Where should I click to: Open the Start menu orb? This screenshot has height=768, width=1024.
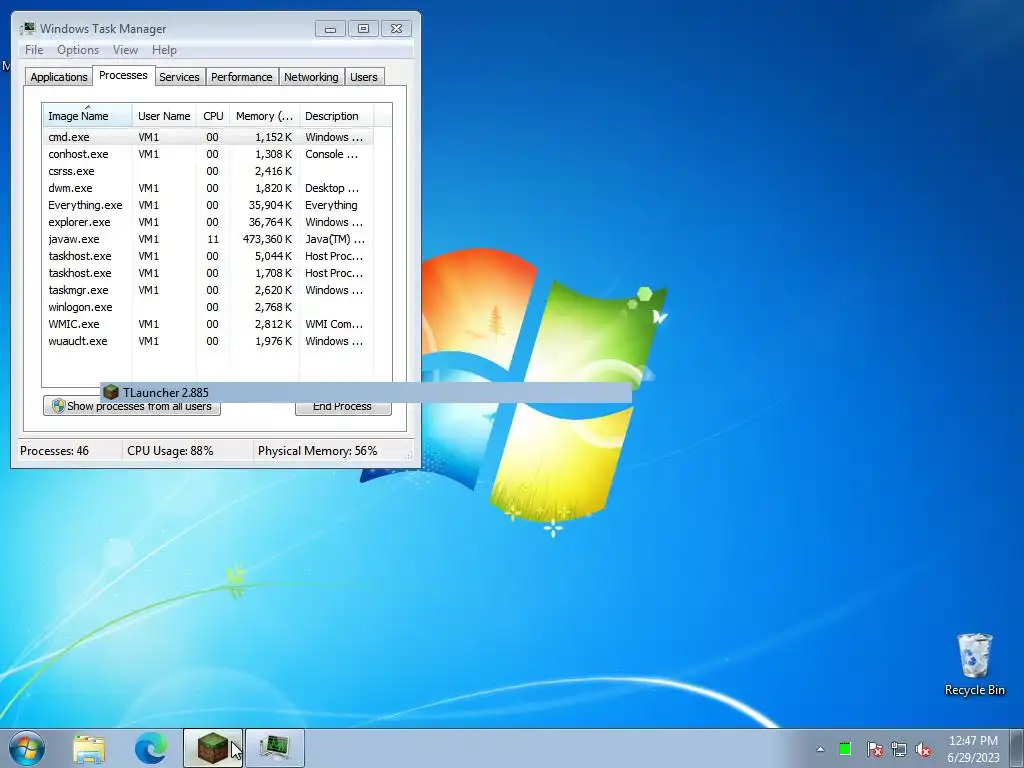tap(27, 748)
